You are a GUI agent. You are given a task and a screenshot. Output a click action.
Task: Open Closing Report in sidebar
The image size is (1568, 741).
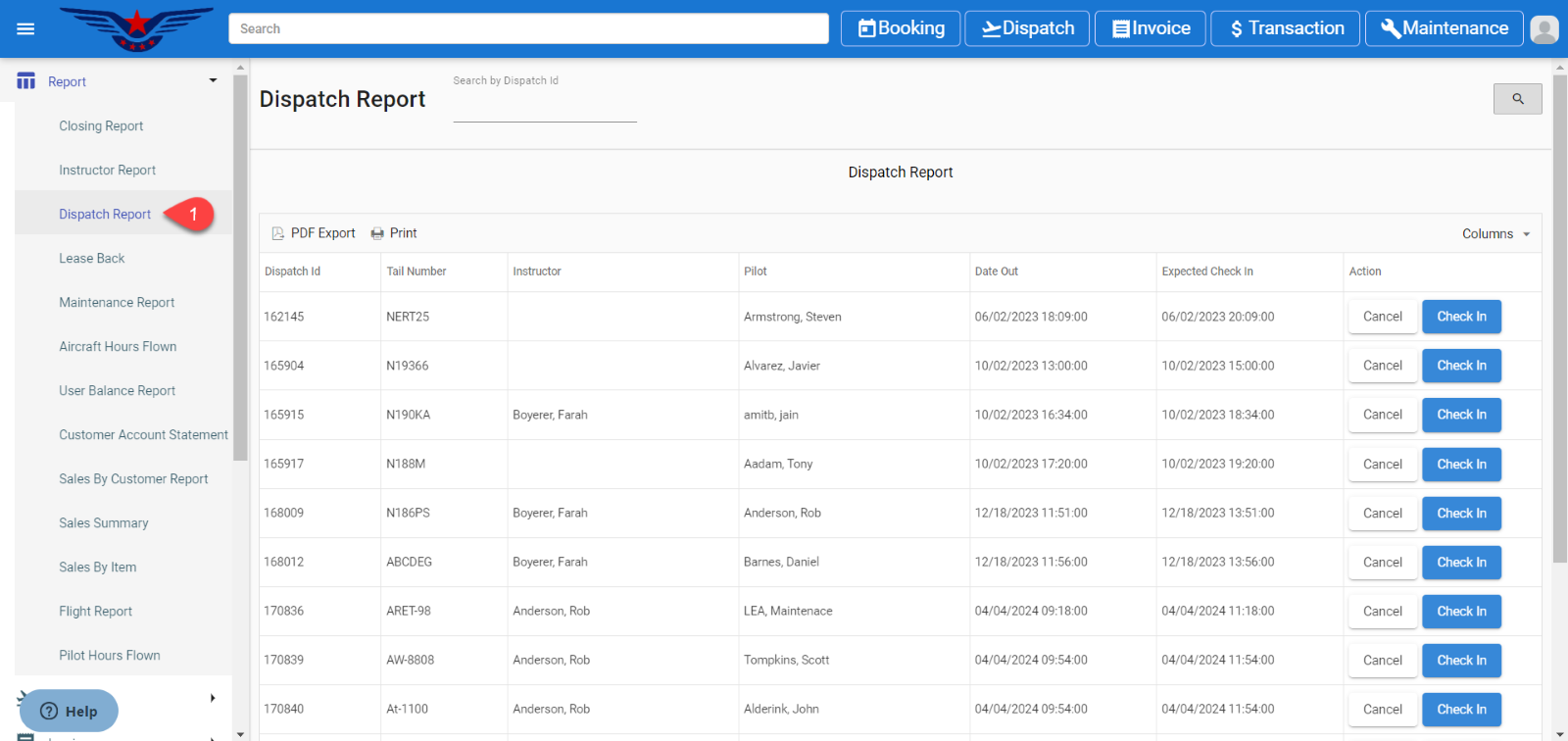click(101, 126)
